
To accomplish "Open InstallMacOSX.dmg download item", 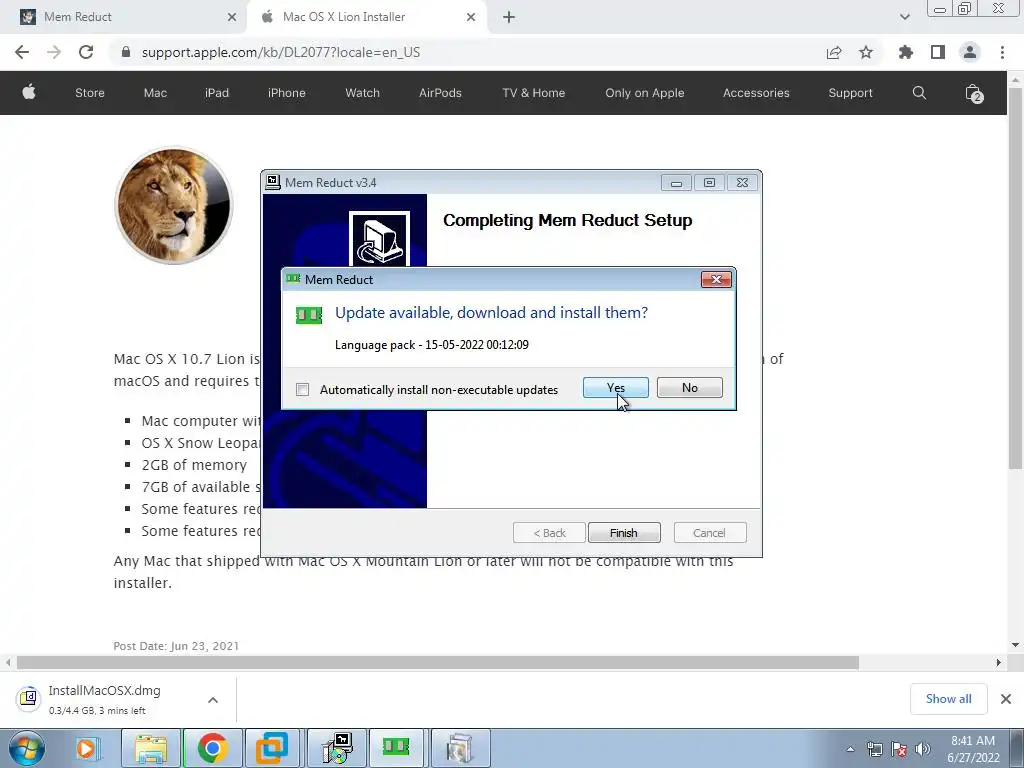I will click(104, 699).
